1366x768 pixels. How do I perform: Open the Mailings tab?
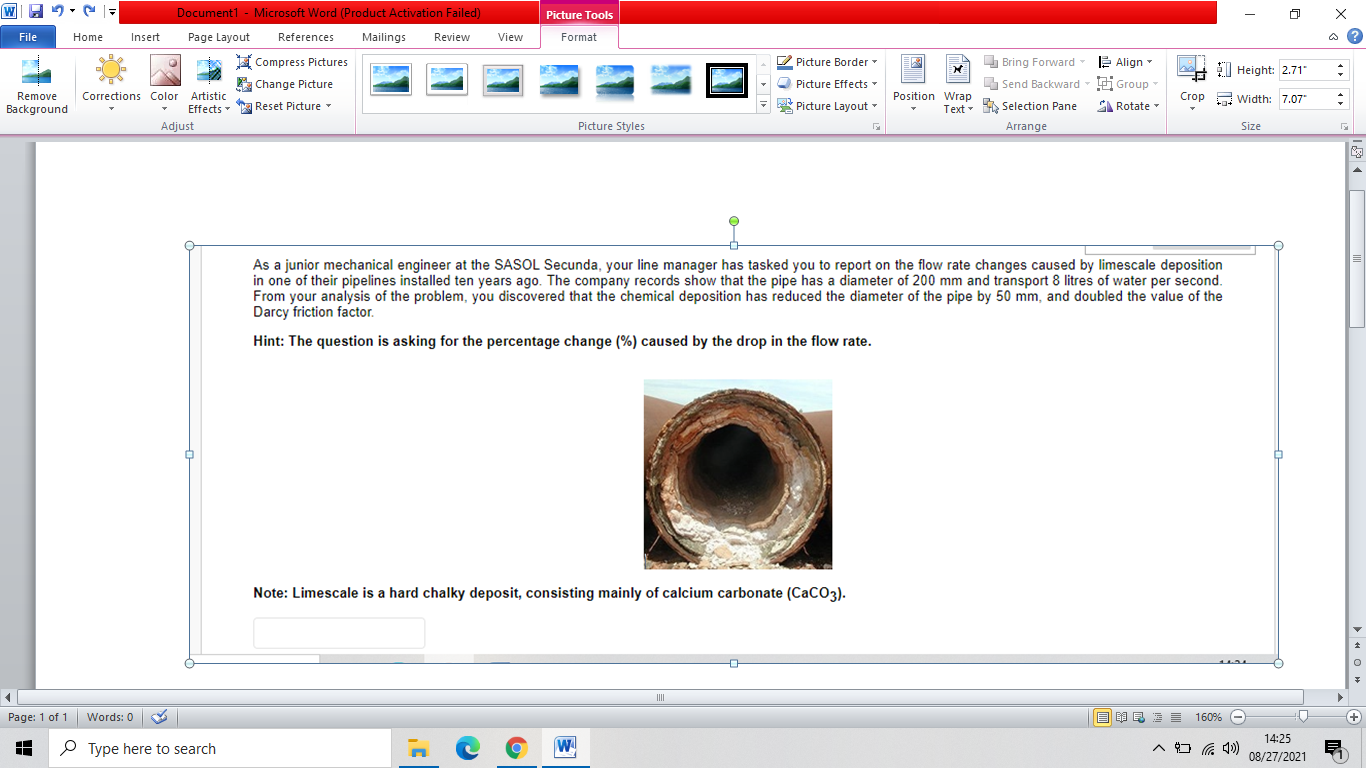[383, 37]
